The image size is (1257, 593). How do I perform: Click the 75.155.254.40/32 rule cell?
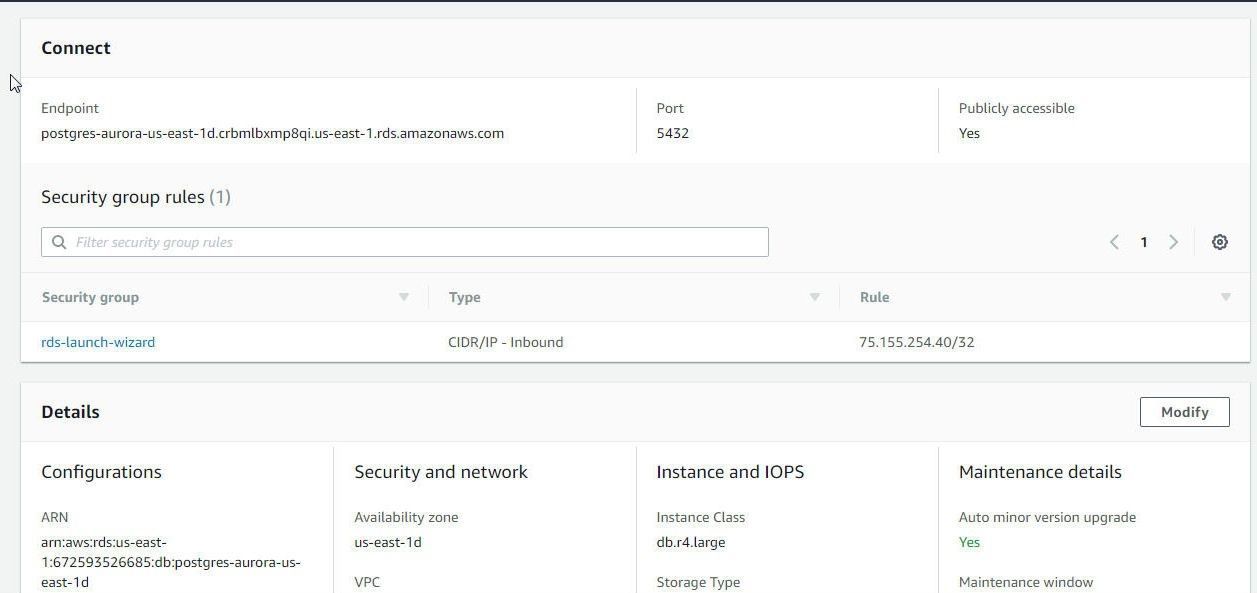[917, 342]
